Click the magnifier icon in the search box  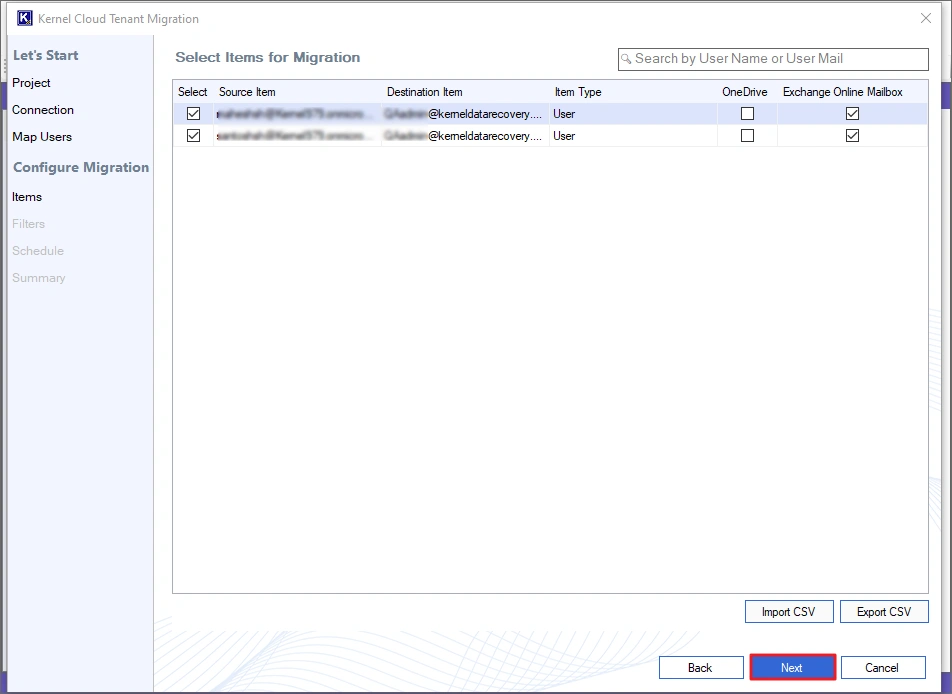click(627, 59)
